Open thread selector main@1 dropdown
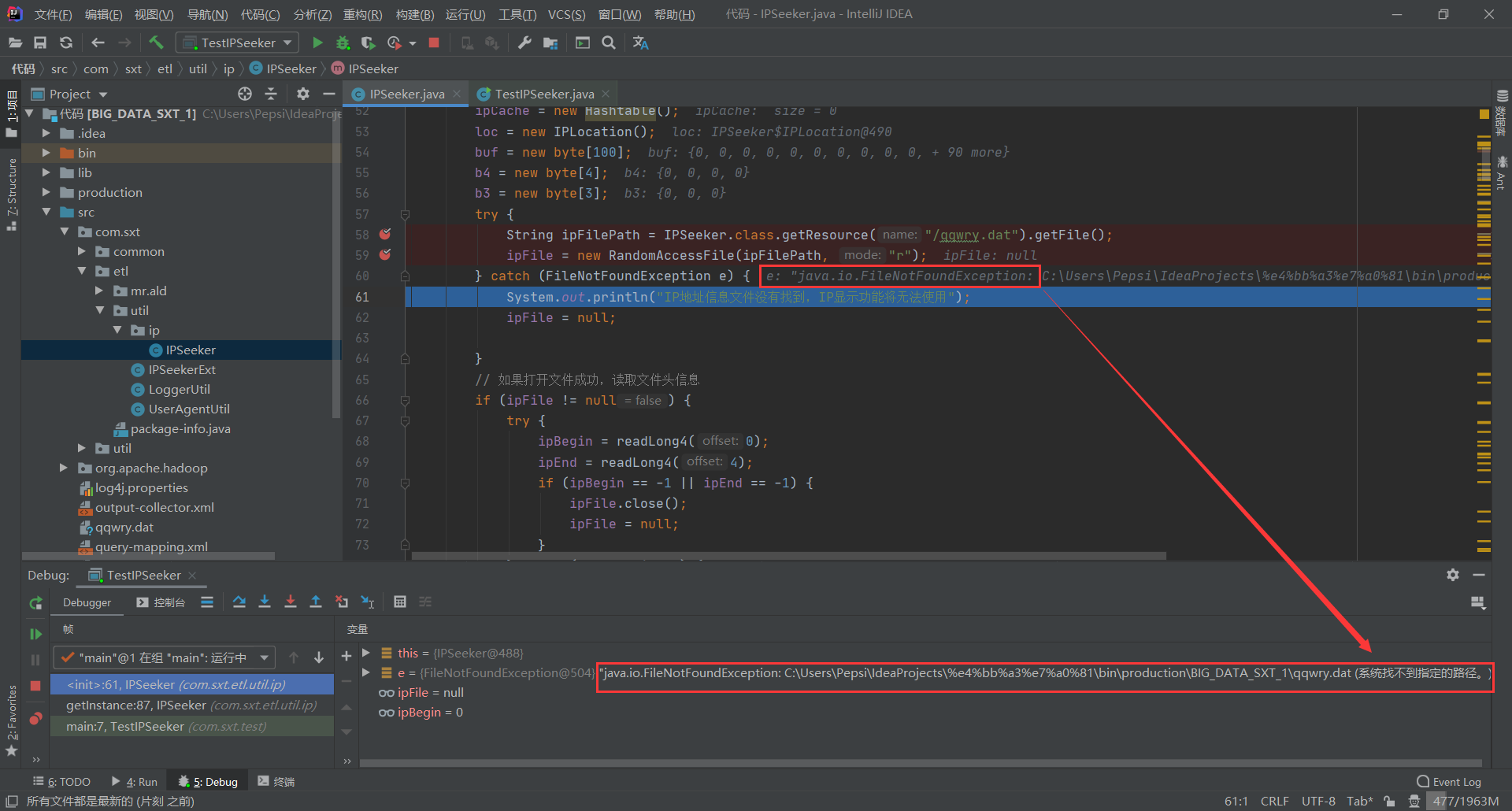Screen dimensions: 1512x811 [x=165, y=657]
